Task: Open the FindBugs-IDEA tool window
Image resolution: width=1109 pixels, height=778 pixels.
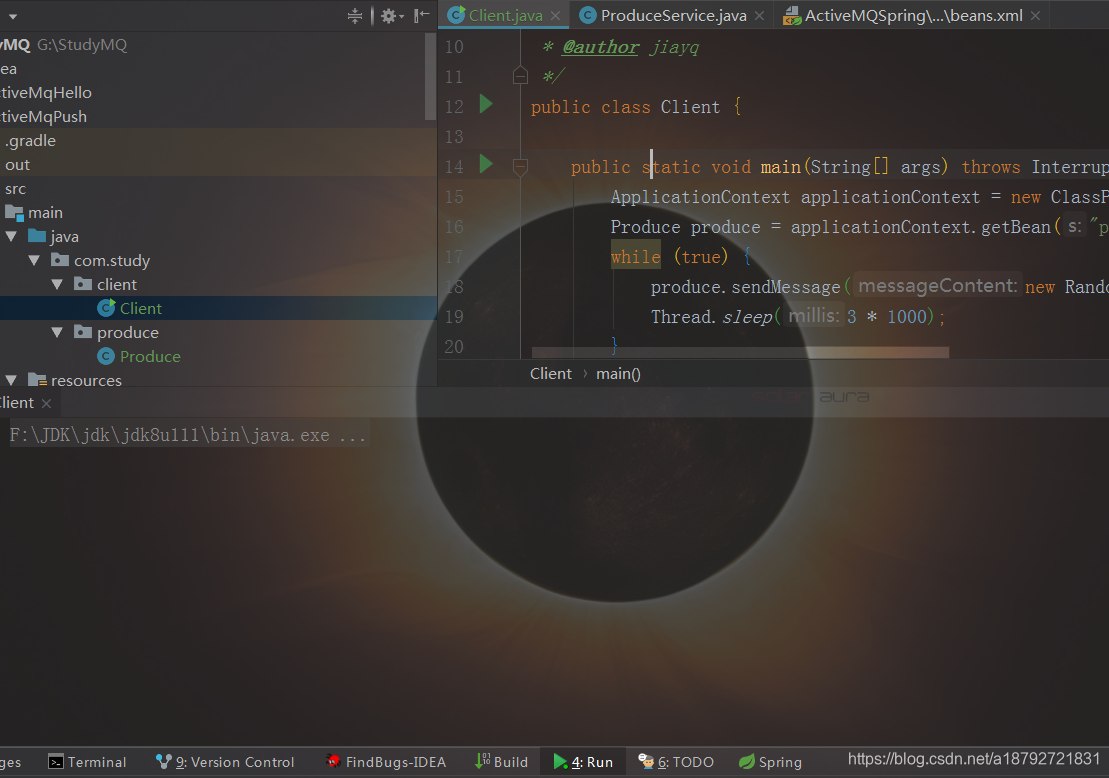Action: 386,762
